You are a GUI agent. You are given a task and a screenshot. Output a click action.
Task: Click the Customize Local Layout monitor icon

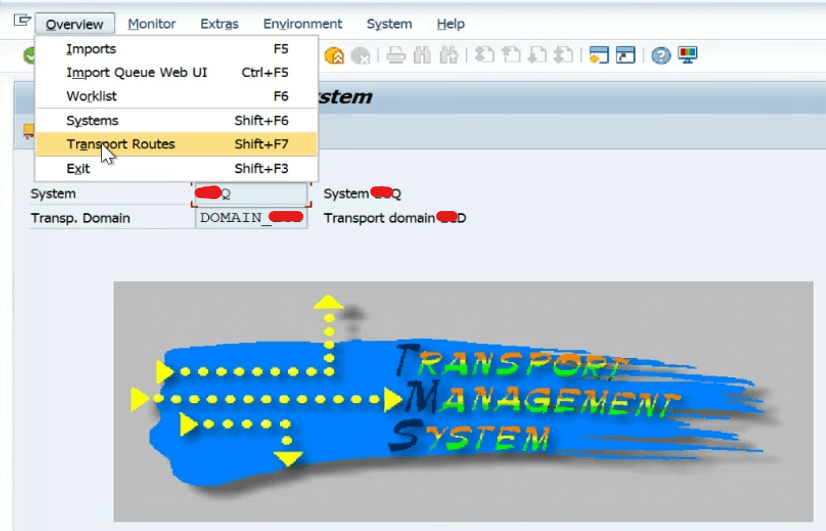[x=687, y=55]
